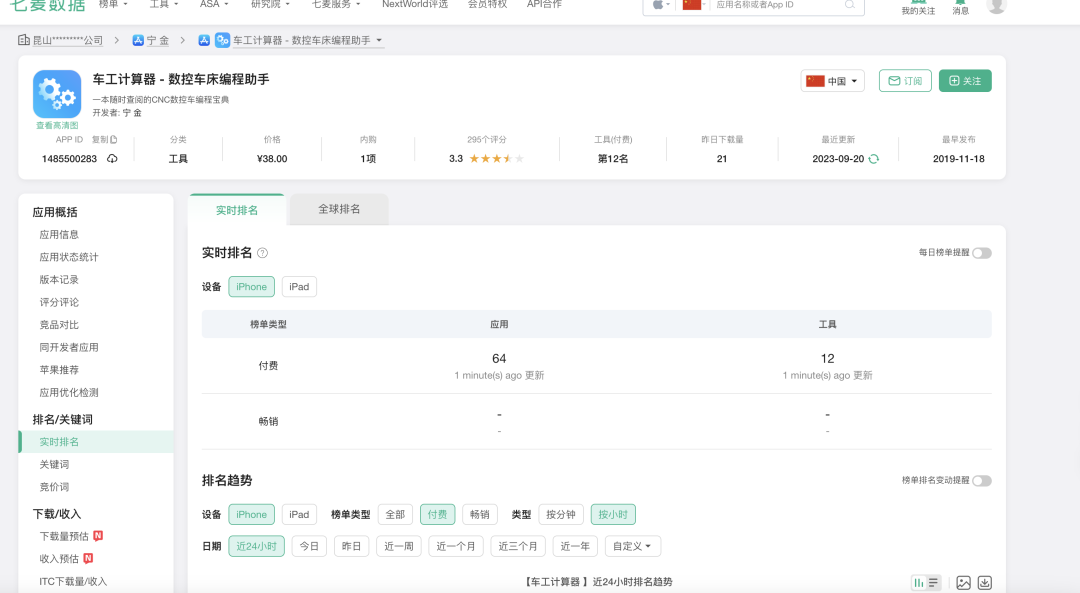The width and height of the screenshot is (1080, 593).
Task: Open the 七麦服务 menu
Action: (x=335, y=4)
